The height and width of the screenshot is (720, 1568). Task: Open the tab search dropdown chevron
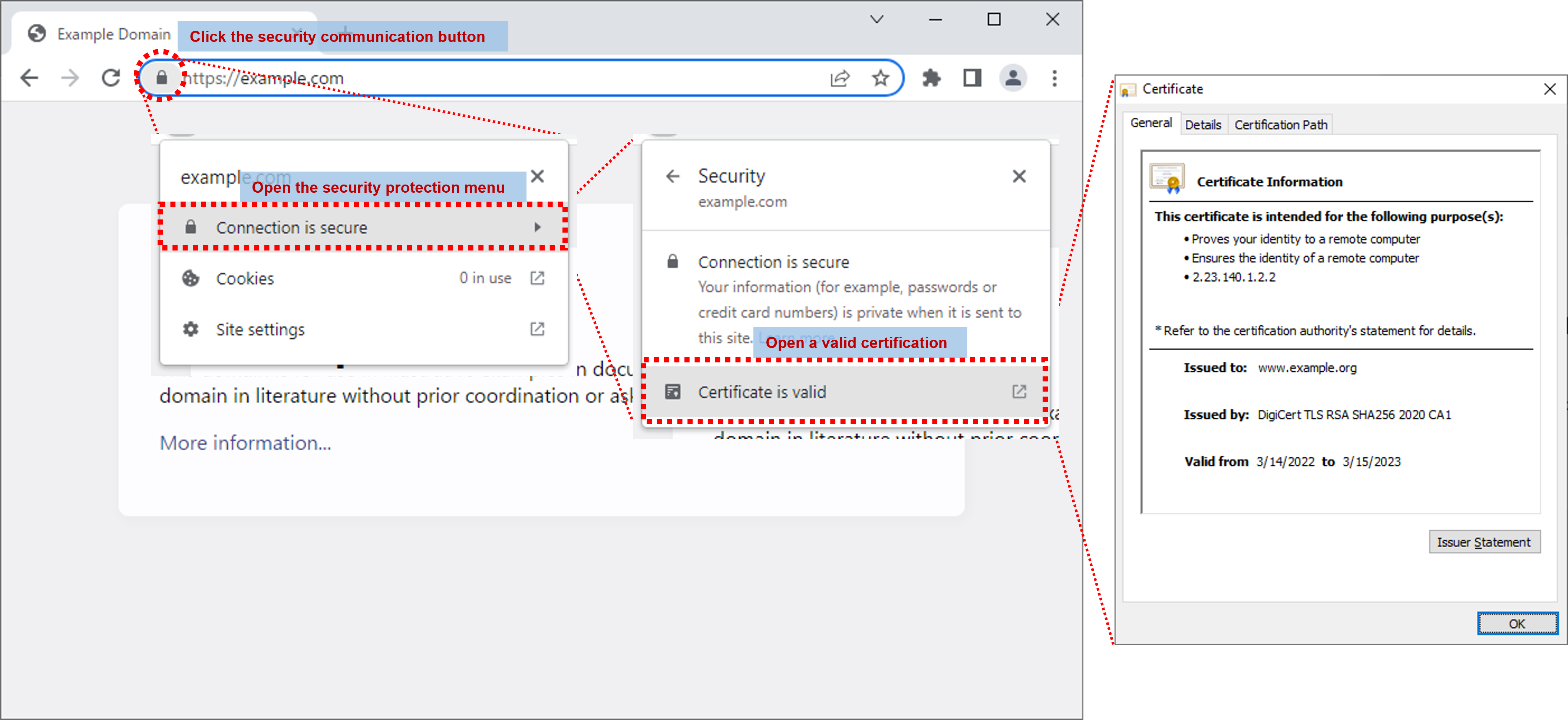click(x=877, y=19)
